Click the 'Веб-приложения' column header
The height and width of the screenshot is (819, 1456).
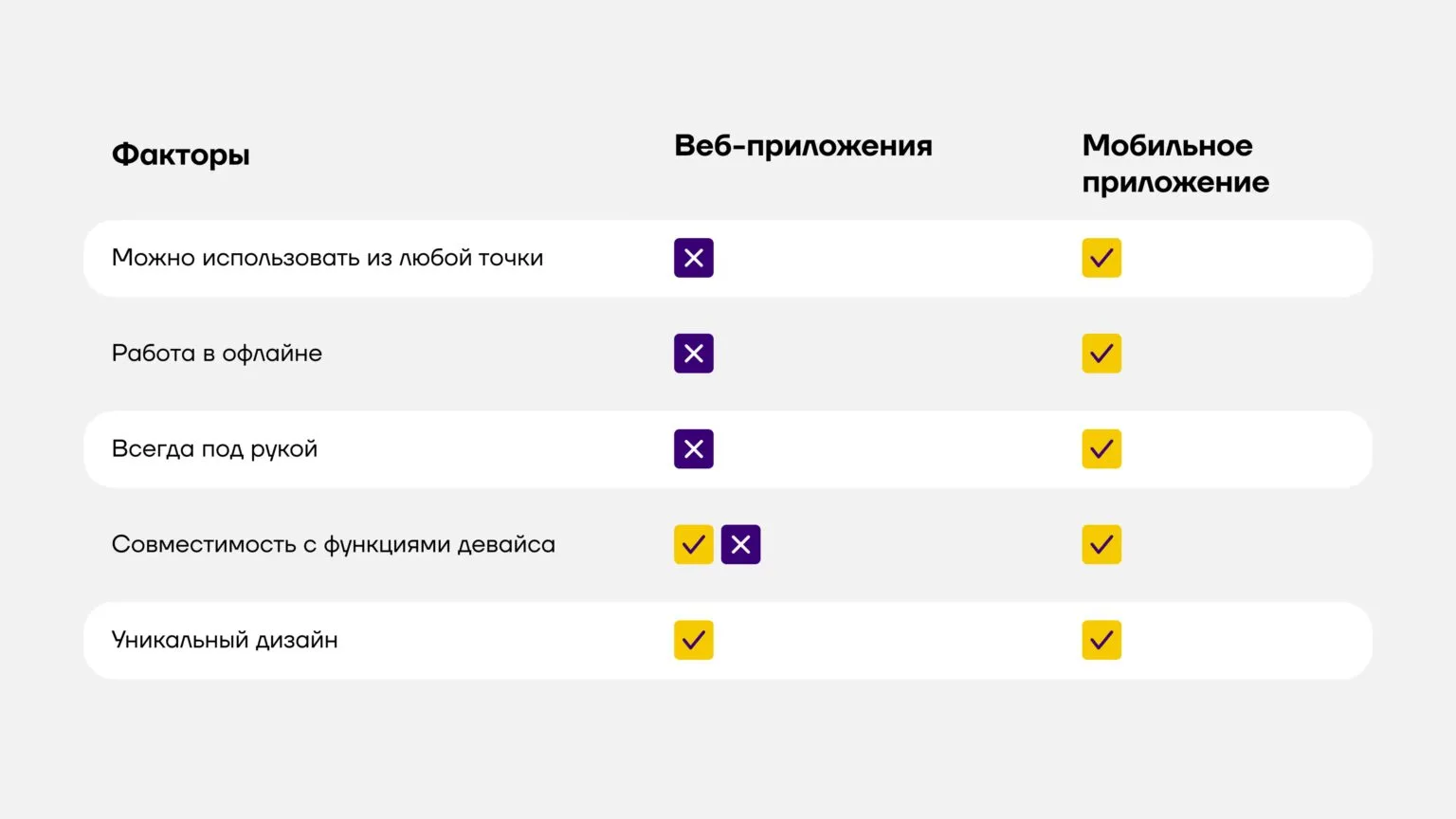pos(803,146)
